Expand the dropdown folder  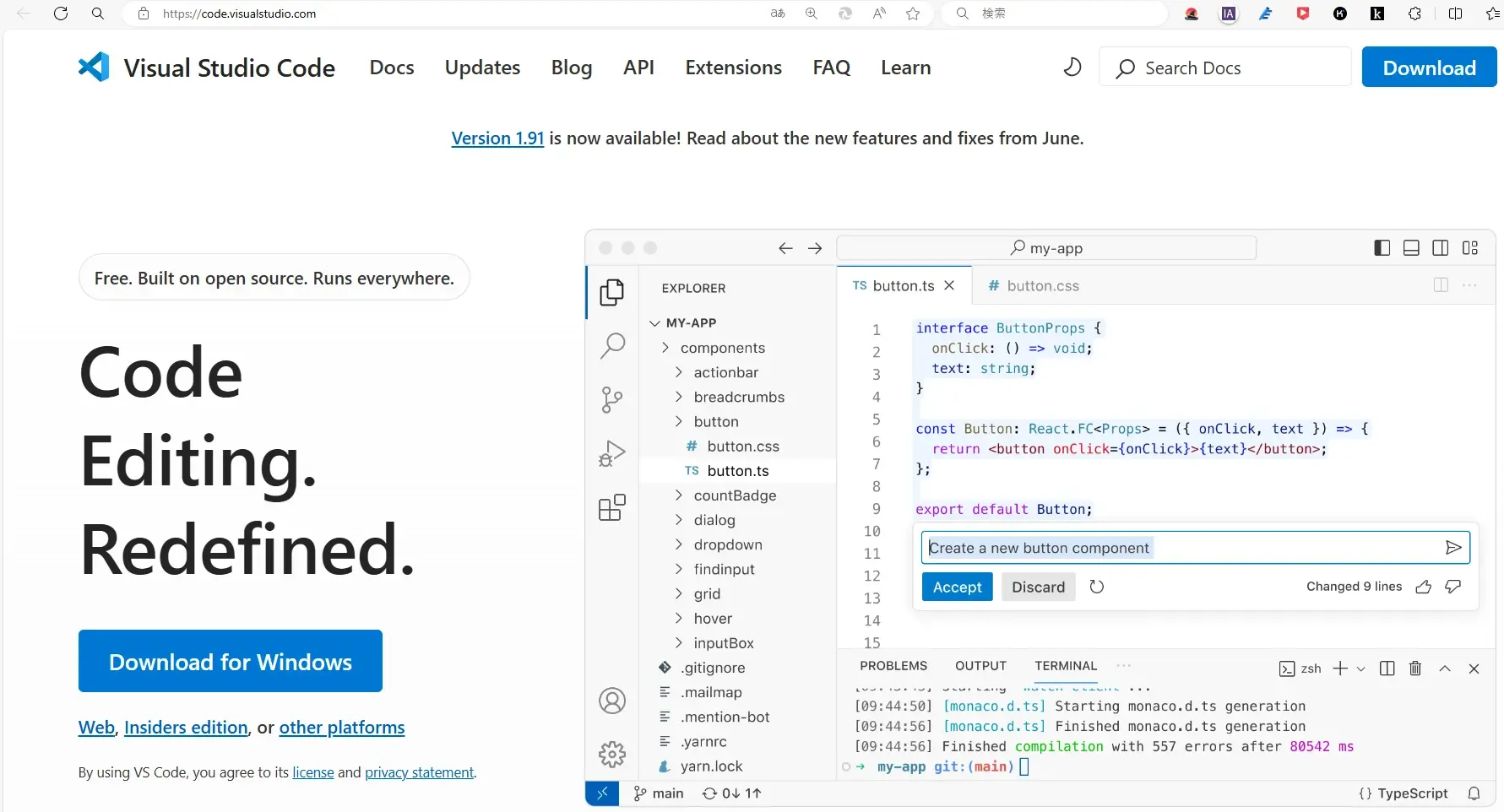point(679,544)
